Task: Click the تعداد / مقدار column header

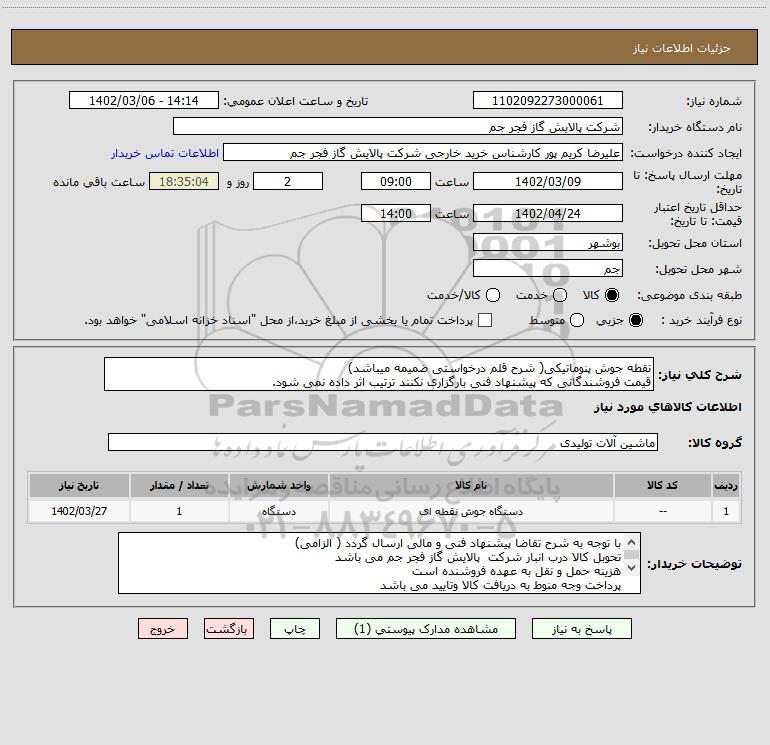Action: click(179, 486)
